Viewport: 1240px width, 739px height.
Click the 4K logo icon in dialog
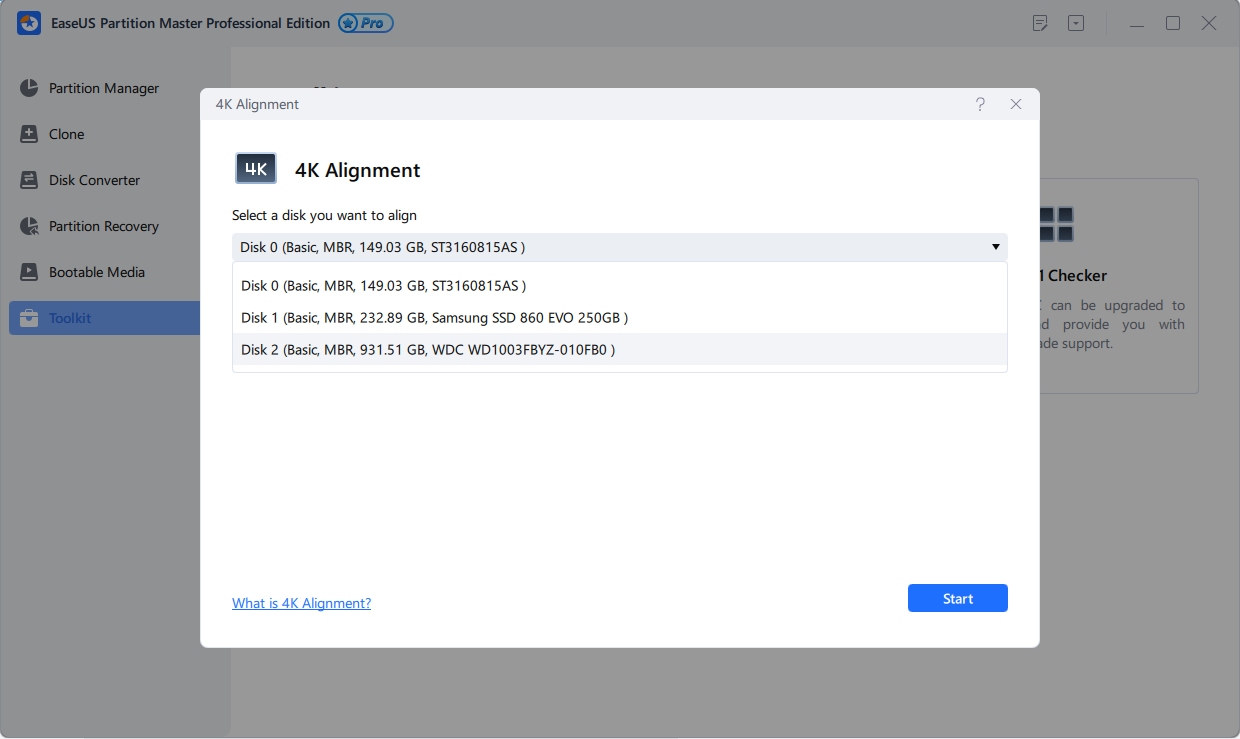pos(256,169)
